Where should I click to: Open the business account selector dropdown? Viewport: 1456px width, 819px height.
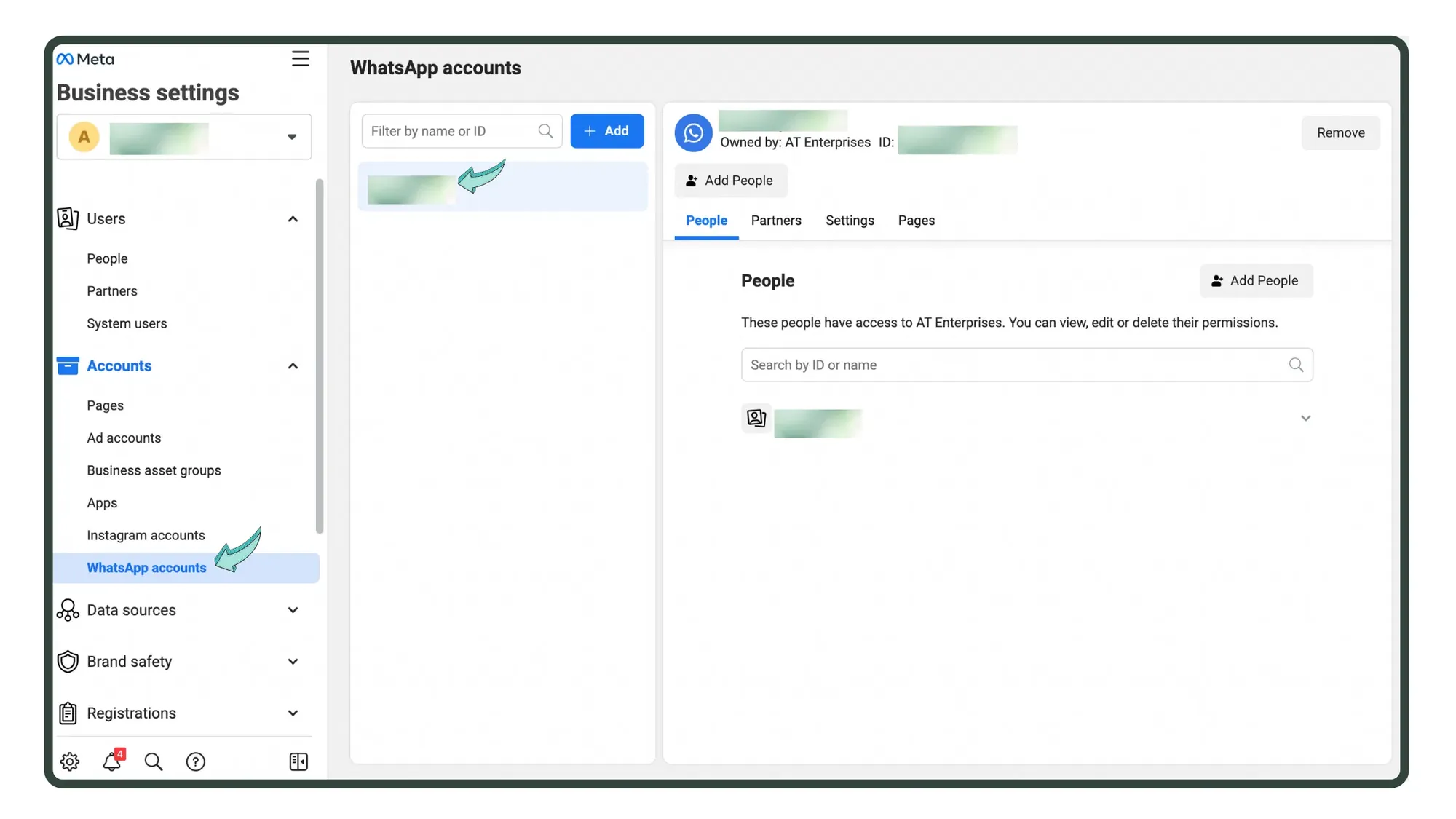coord(292,137)
